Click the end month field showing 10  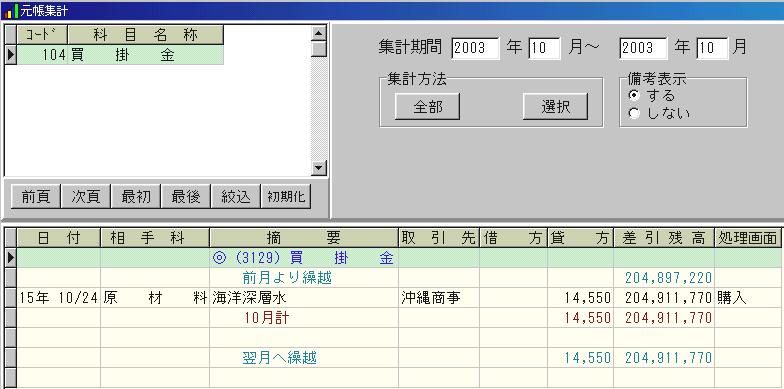point(712,48)
